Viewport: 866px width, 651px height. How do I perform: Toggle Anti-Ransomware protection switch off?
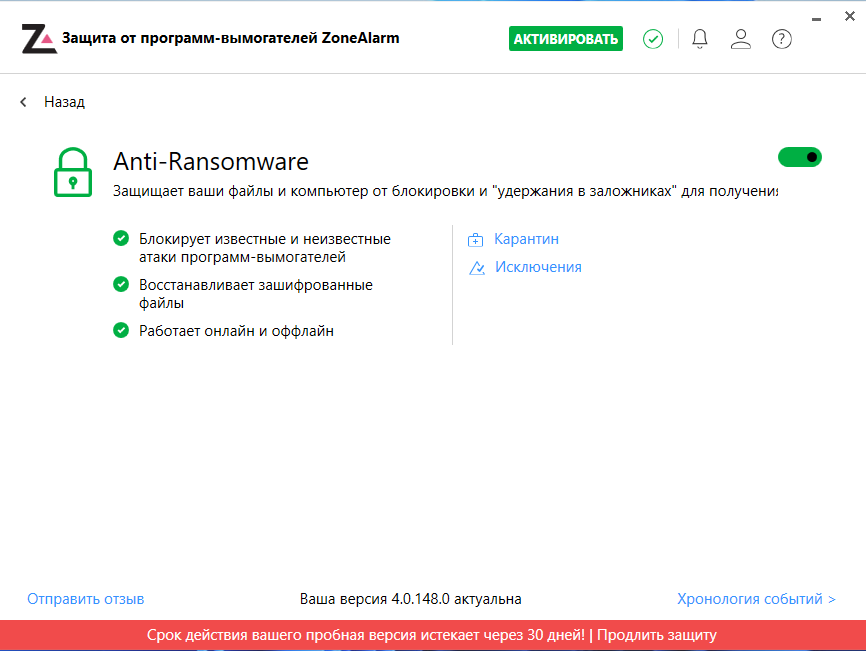pyautogui.click(x=800, y=157)
